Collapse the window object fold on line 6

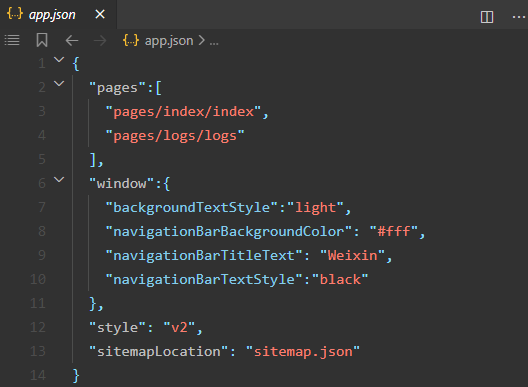click(x=59, y=180)
